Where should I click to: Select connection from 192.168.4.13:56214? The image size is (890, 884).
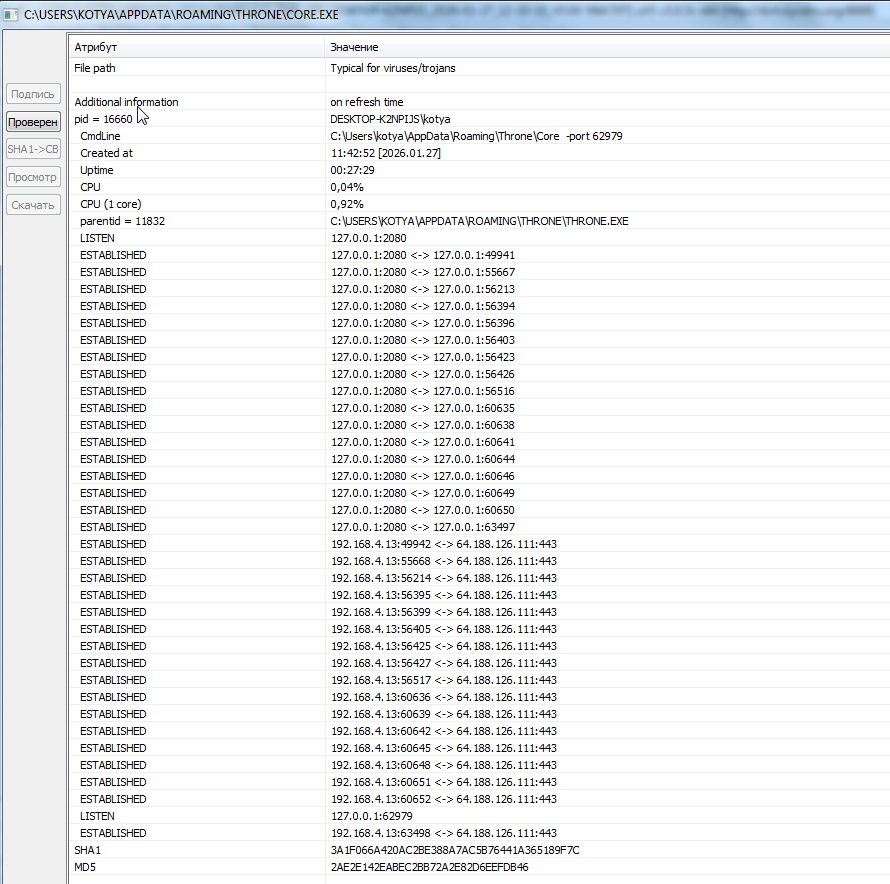pyautogui.click(x=444, y=579)
